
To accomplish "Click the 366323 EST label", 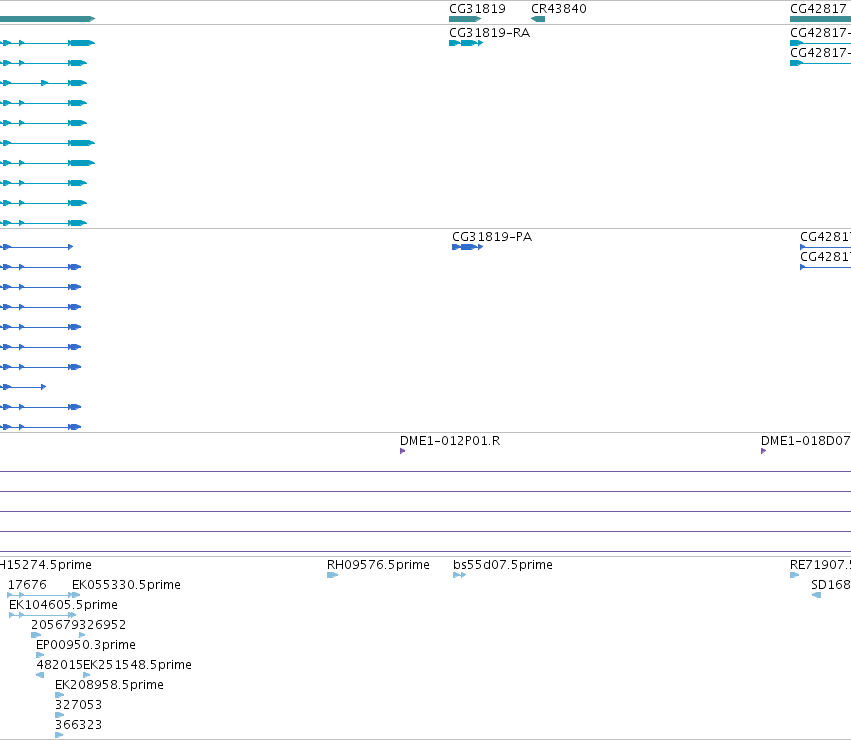I will click(78, 725).
